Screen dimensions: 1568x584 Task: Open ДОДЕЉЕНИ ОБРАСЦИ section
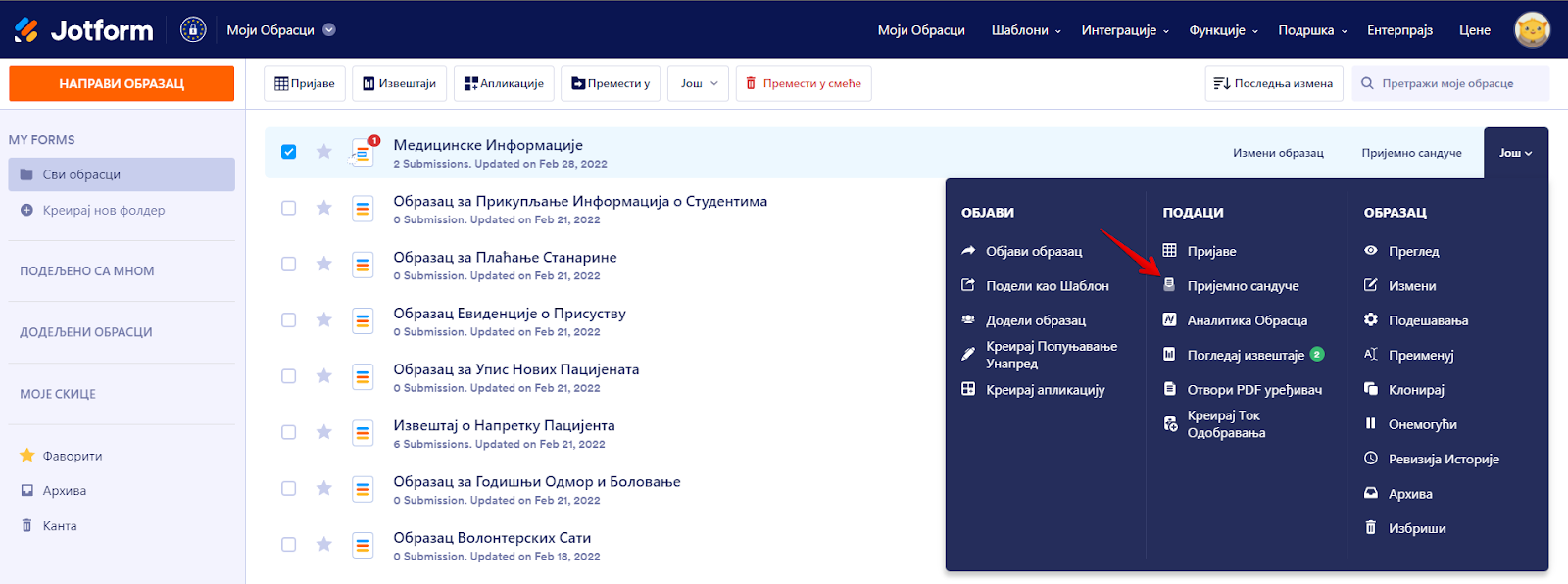click(x=86, y=332)
